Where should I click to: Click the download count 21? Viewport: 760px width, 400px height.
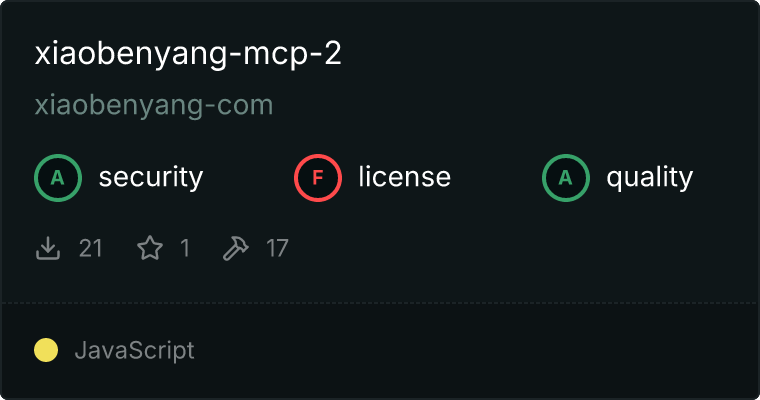pos(91,248)
